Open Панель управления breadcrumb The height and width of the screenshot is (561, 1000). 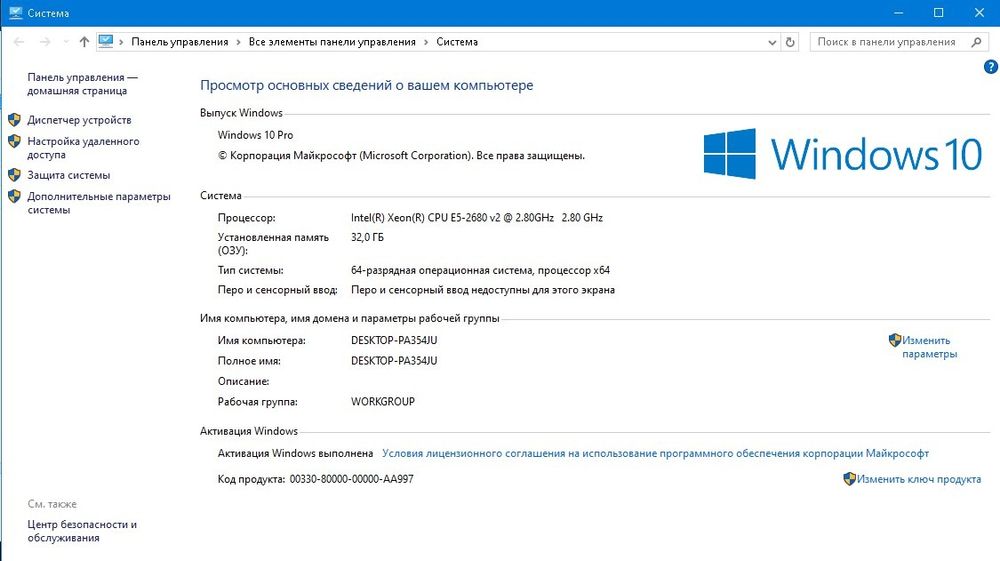180,42
